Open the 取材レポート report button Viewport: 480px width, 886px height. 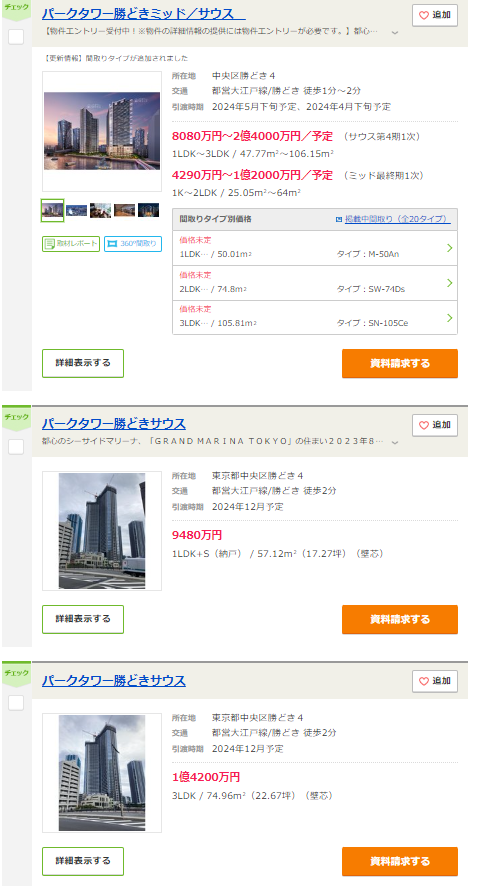(x=71, y=244)
